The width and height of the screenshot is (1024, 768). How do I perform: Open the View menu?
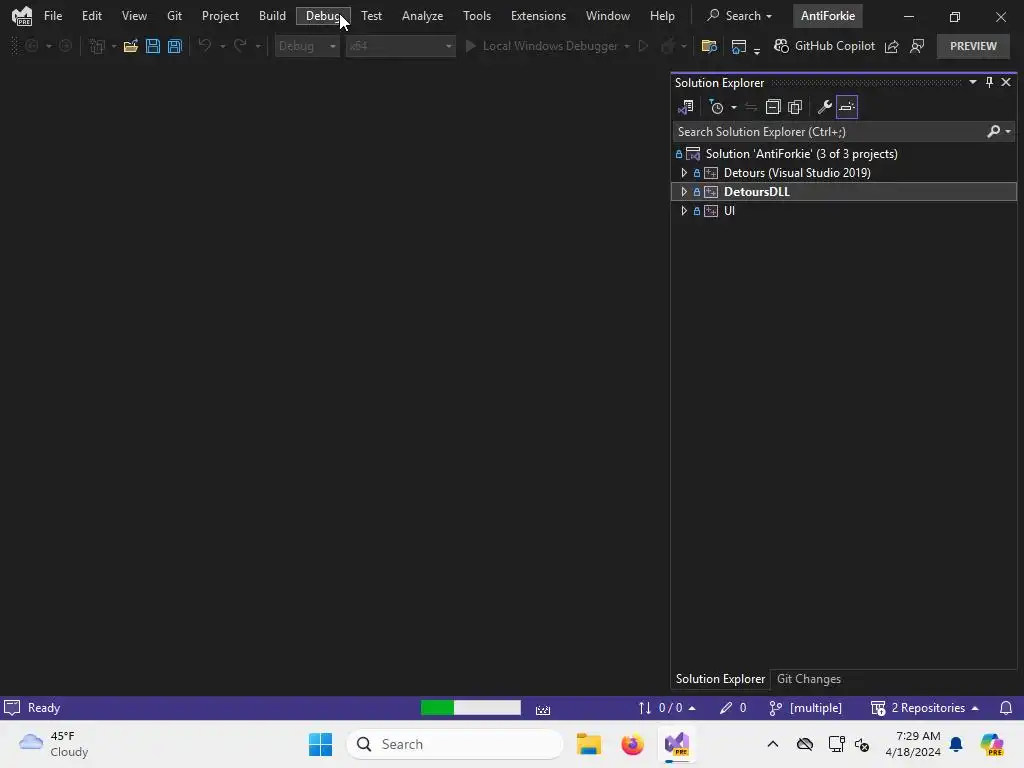pyautogui.click(x=134, y=16)
